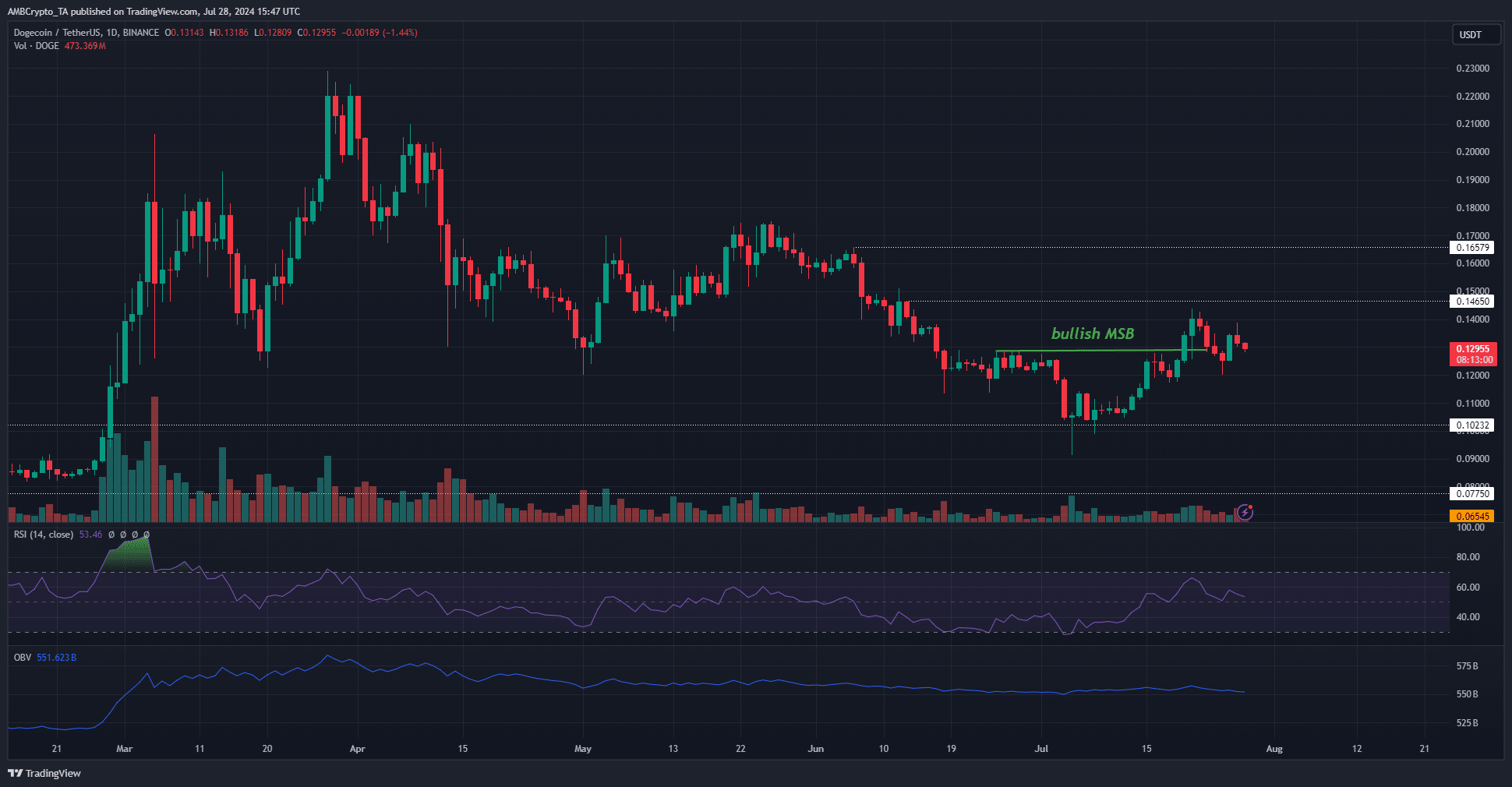Click the high value 0.13186

pyautogui.click(x=232, y=33)
